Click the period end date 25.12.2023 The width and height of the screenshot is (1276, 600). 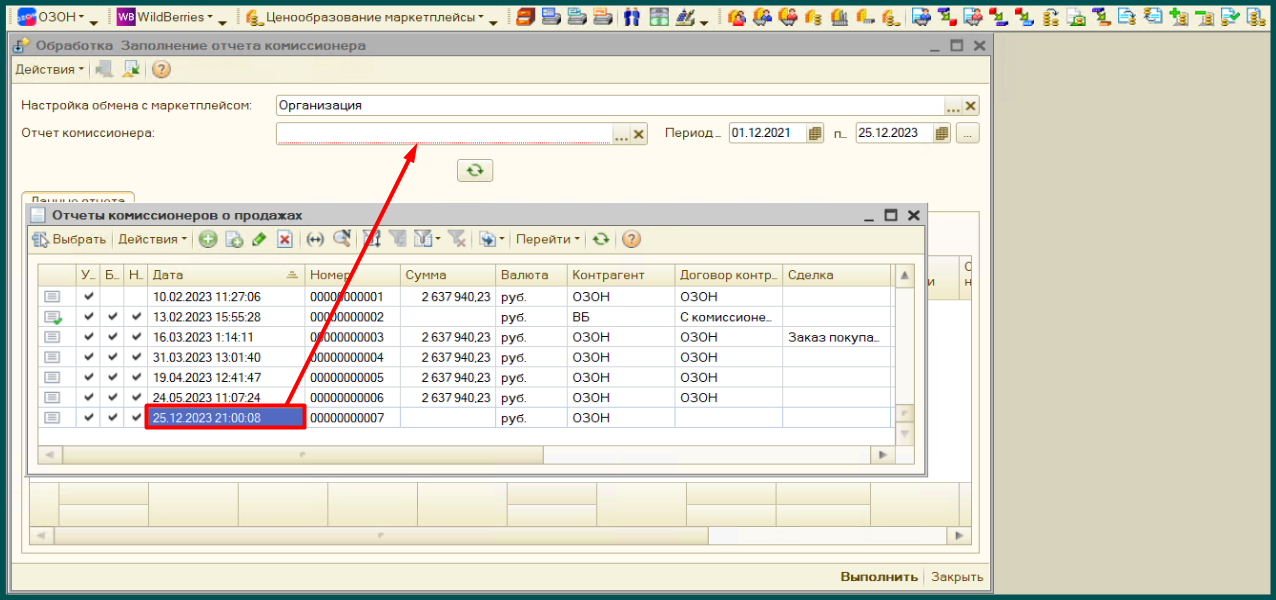895,133
